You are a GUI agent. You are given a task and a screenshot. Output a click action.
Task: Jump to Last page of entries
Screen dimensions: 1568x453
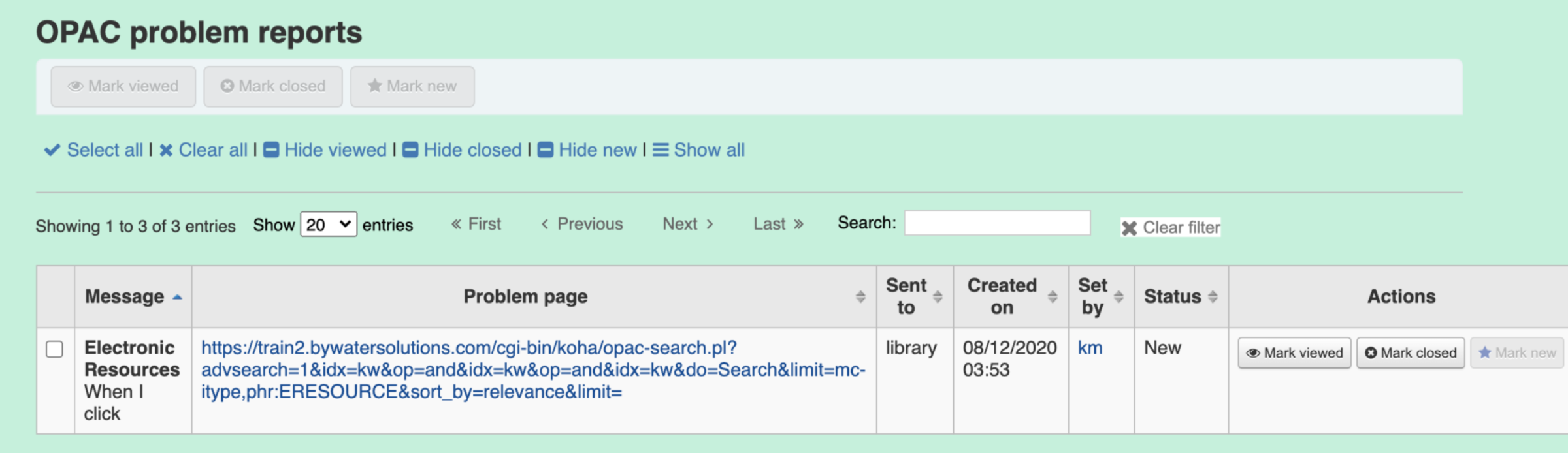pyautogui.click(x=777, y=224)
